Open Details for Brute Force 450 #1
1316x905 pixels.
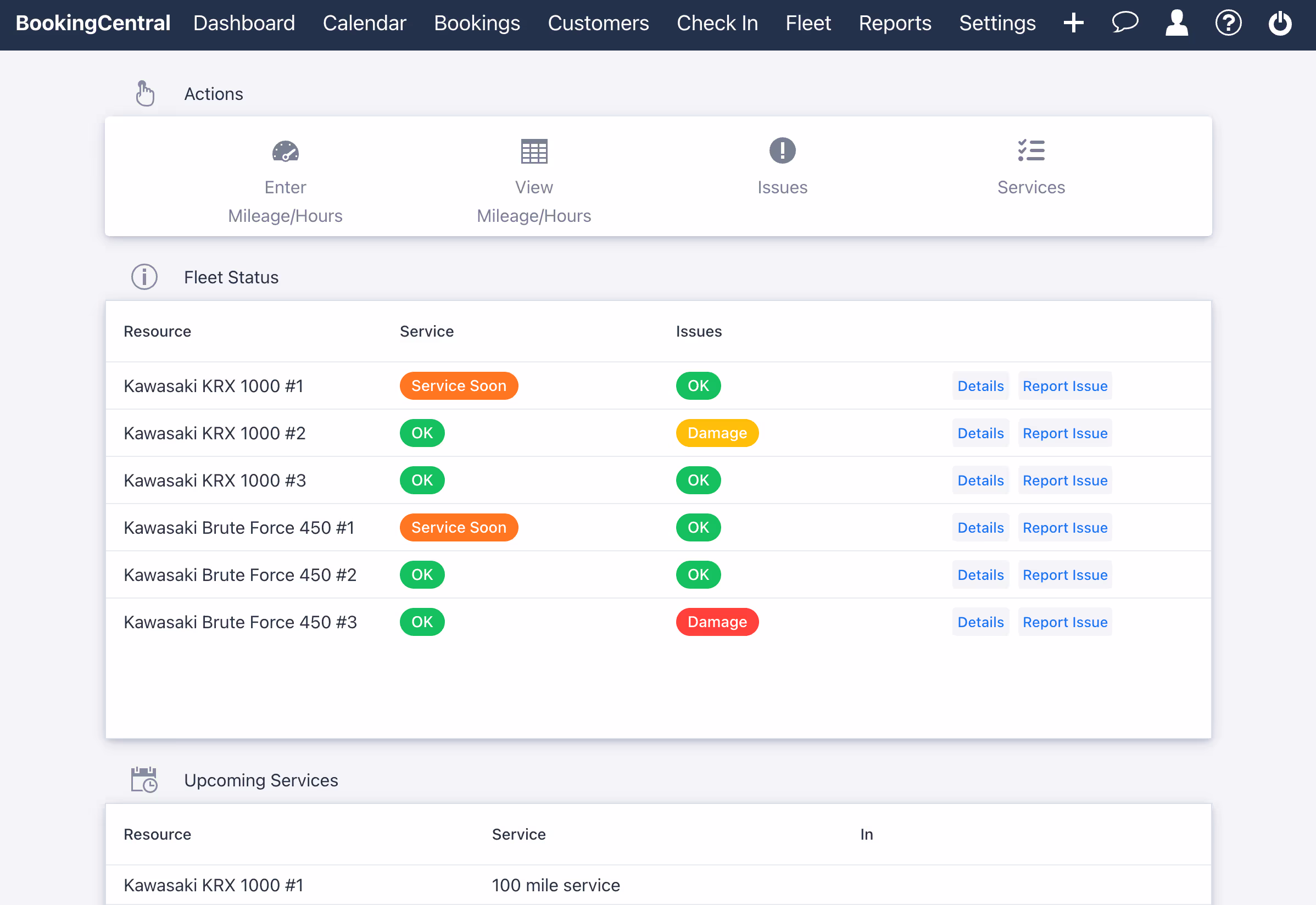[980, 527]
